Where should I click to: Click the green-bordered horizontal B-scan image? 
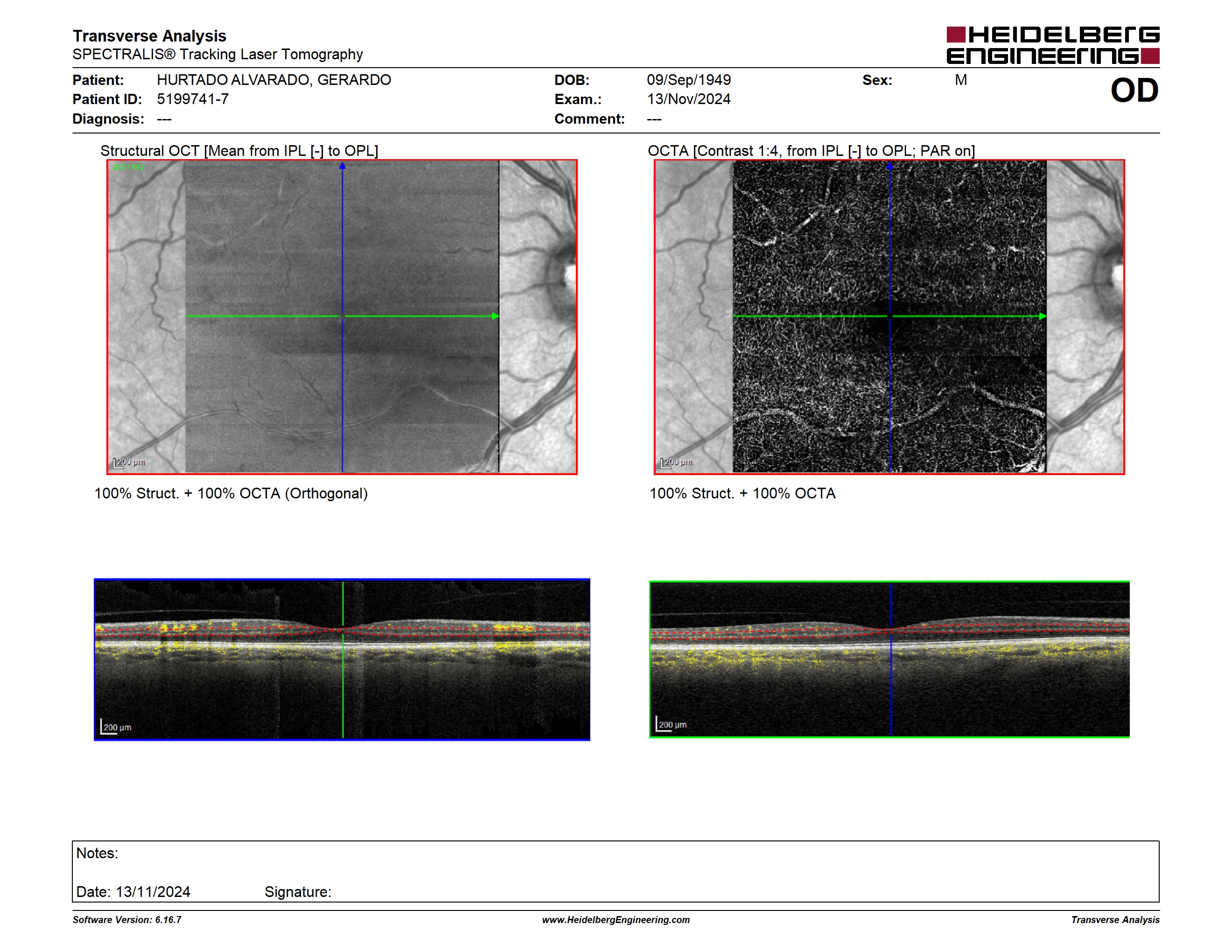[x=889, y=659]
